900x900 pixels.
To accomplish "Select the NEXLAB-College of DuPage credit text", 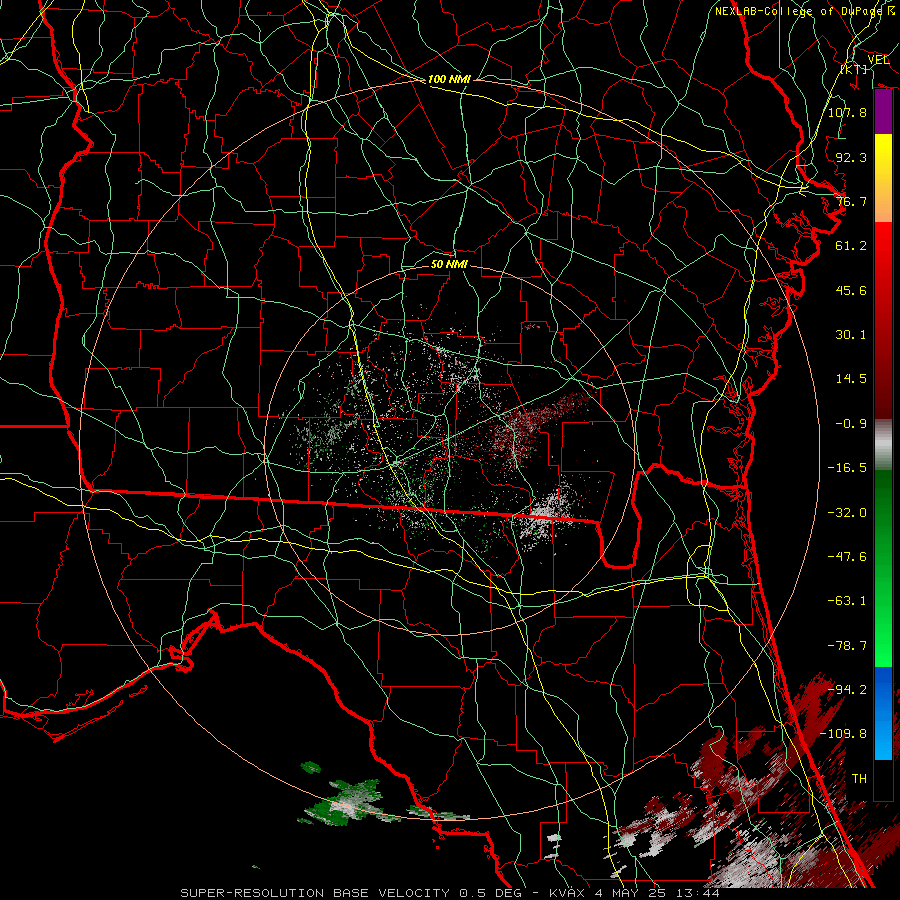I will [805, 11].
